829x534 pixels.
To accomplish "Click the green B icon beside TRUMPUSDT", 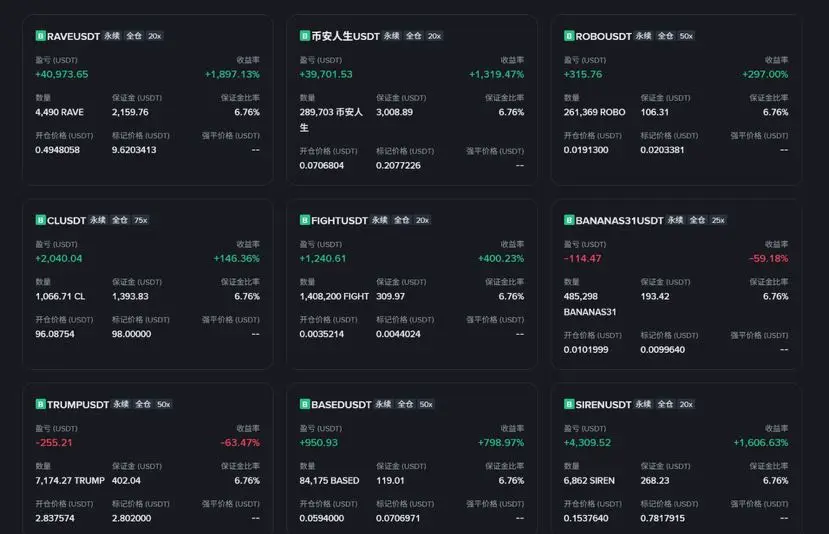I will 40,404.
